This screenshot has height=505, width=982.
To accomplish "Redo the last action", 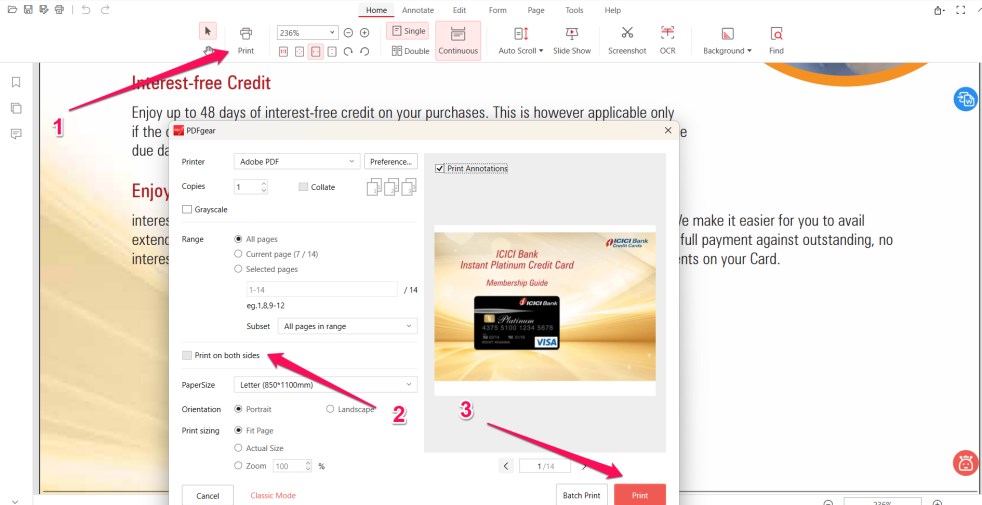I will tap(105, 10).
